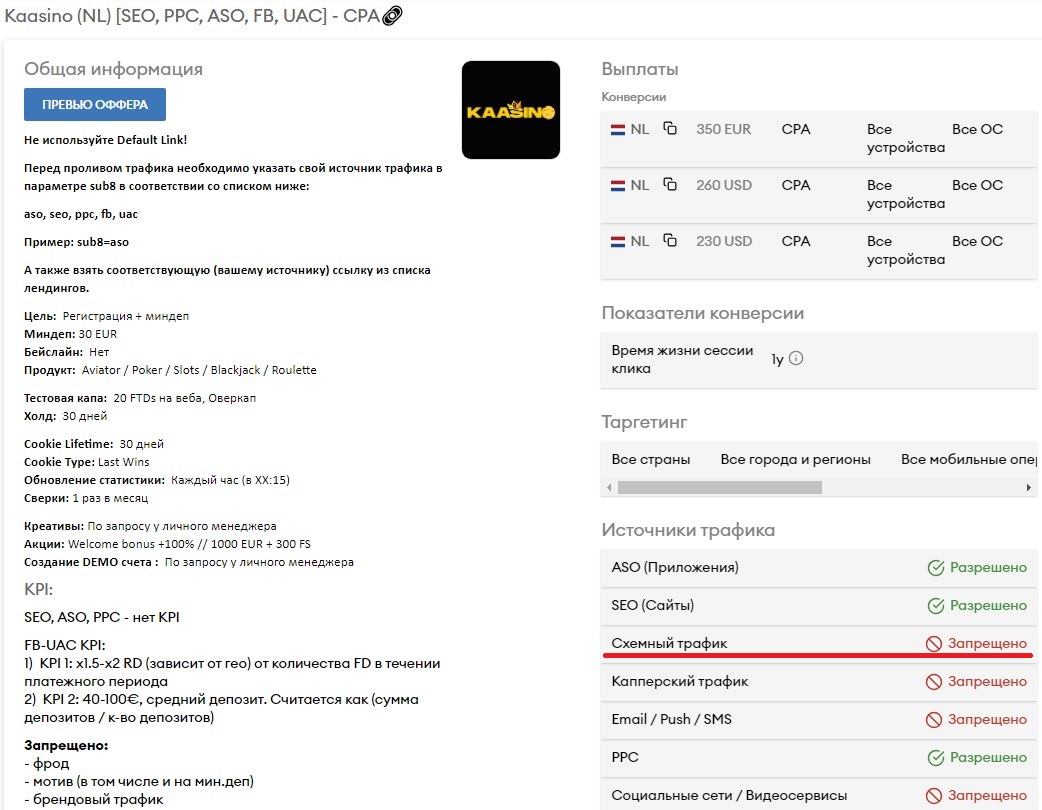1042x810 pixels.
Task: Open the ПРЕВЬЮ ОФФЕРА preview button
Action: (95, 104)
